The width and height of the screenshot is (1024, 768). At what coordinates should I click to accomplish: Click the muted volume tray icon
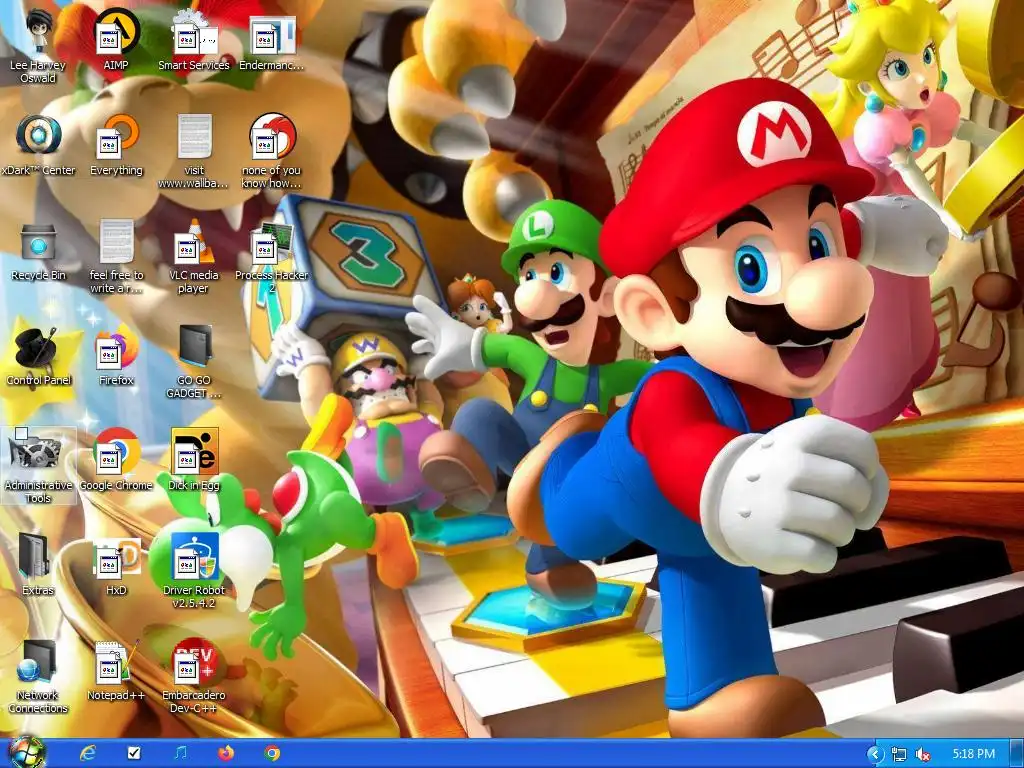923,754
